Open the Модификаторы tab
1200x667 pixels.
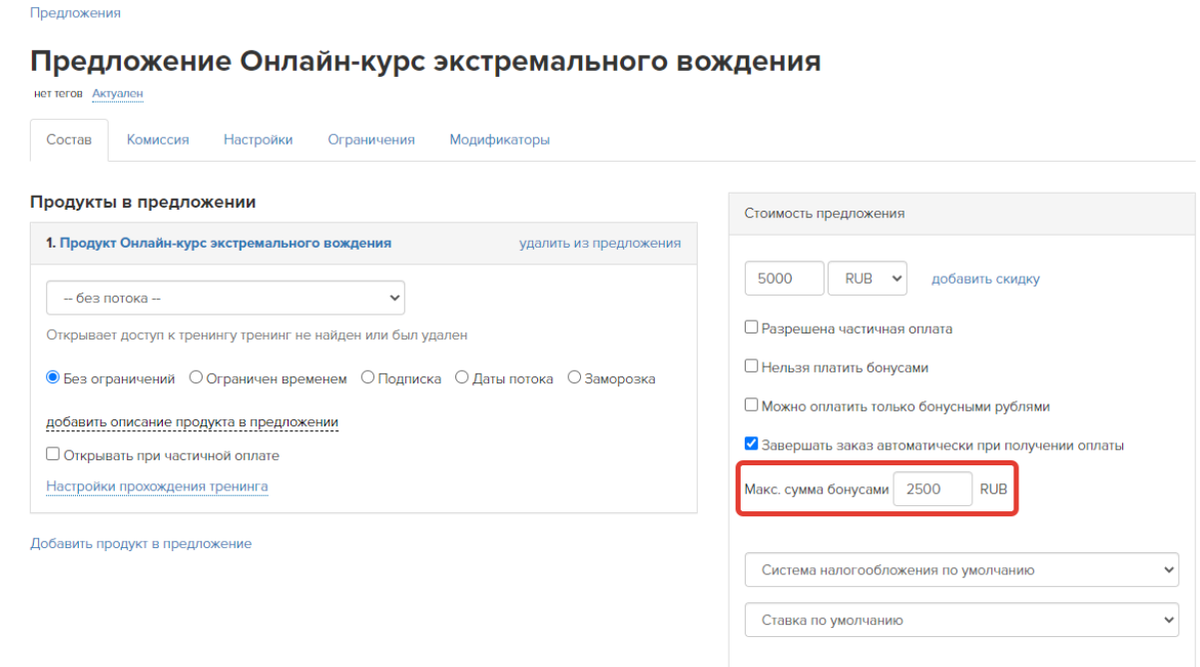[500, 140]
